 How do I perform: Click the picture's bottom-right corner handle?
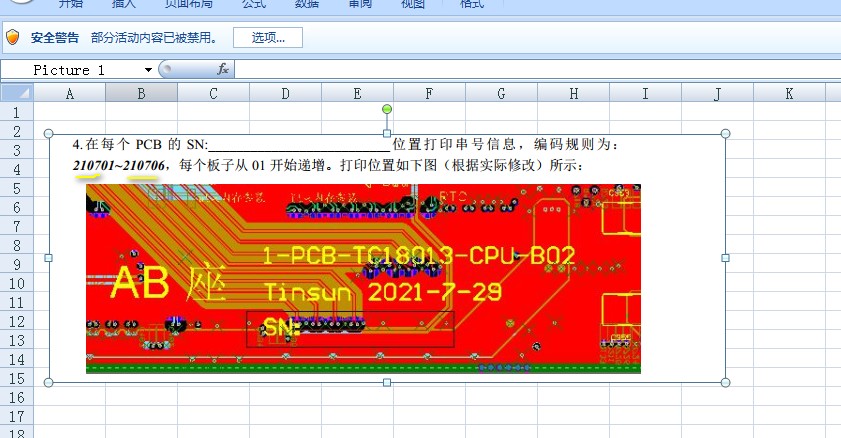coord(725,382)
